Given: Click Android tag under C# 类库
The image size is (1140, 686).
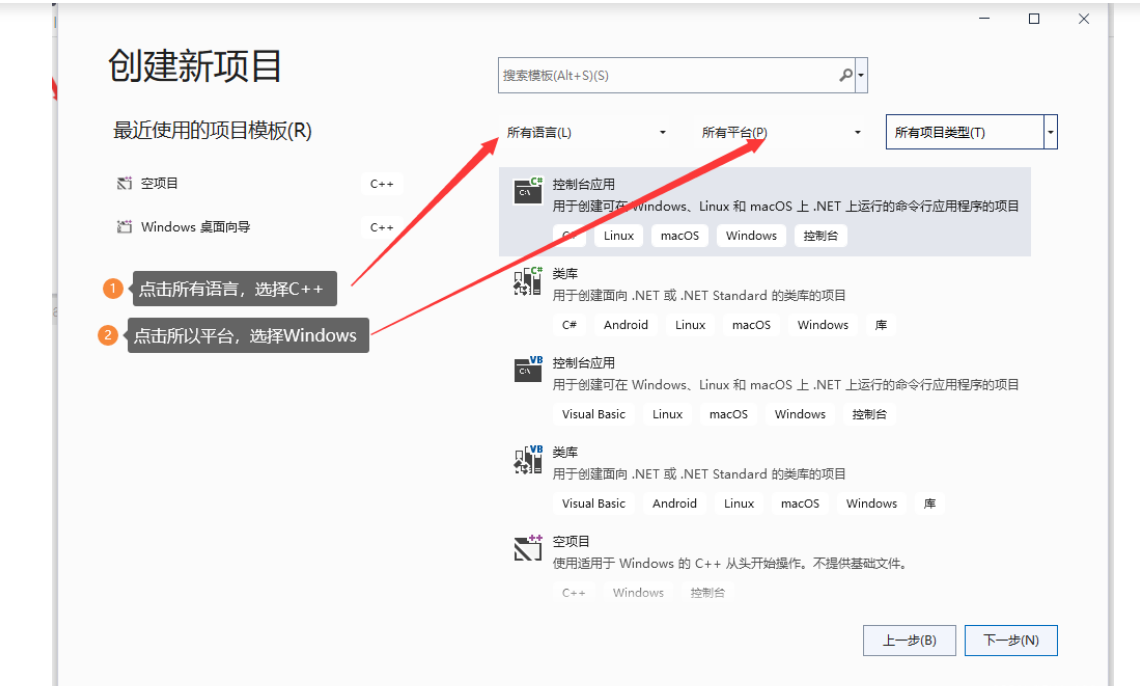Looking at the screenshot, I should (625, 325).
